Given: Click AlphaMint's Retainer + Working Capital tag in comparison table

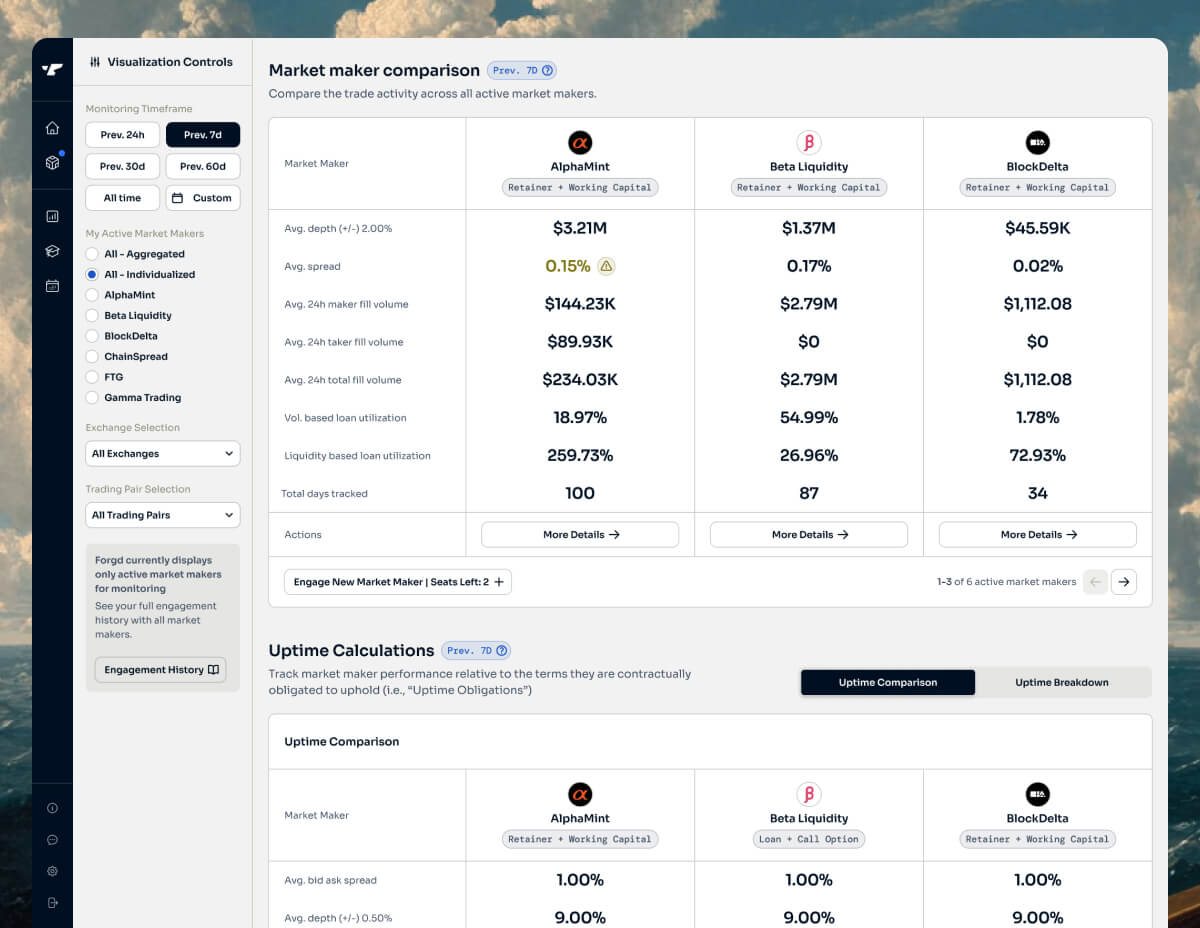Looking at the screenshot, I should [580, 187].
